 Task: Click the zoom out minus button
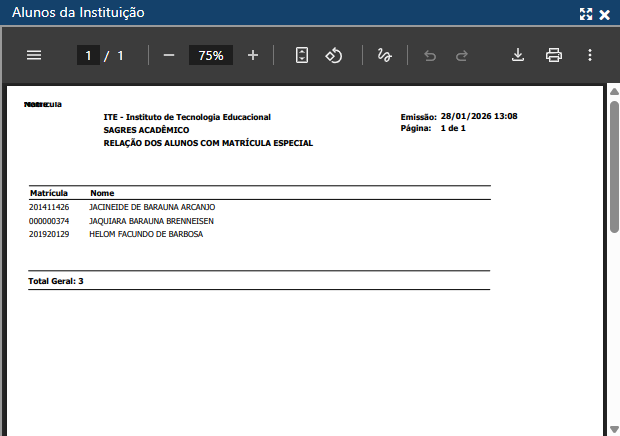pyautogui.click(x=168, y=56)
